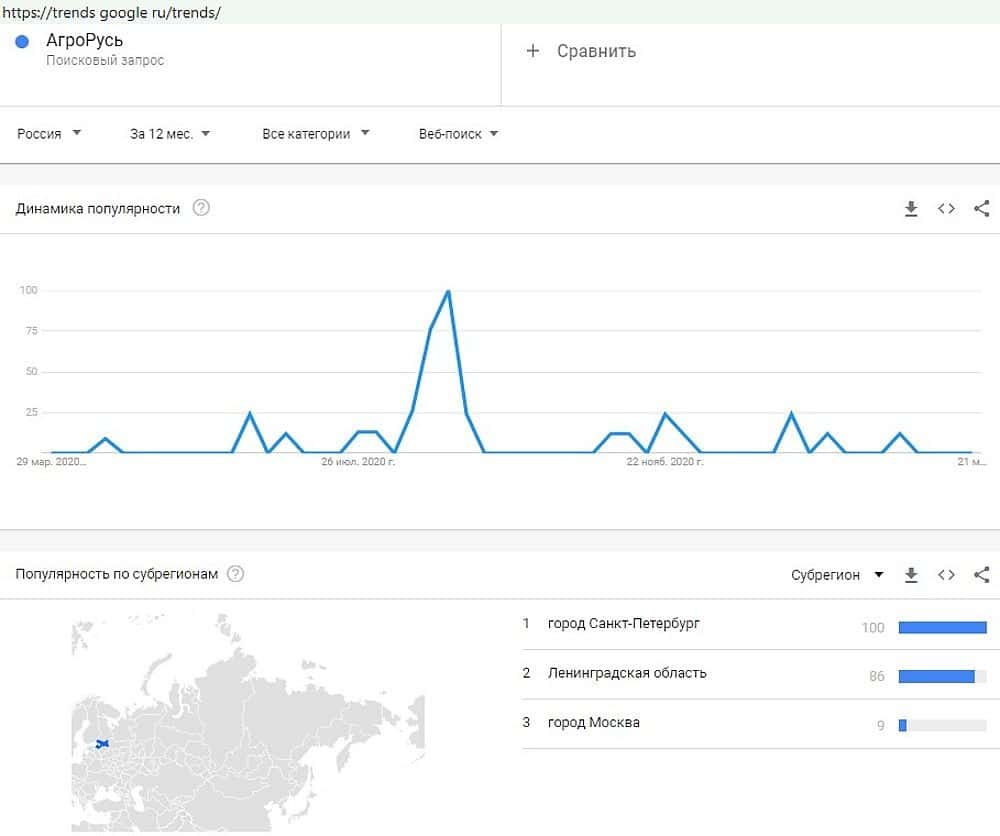The width and height of the screenshot is (1000, 836).
Task: Open help for Популярность по субрегионам
Action: point(236,574)
